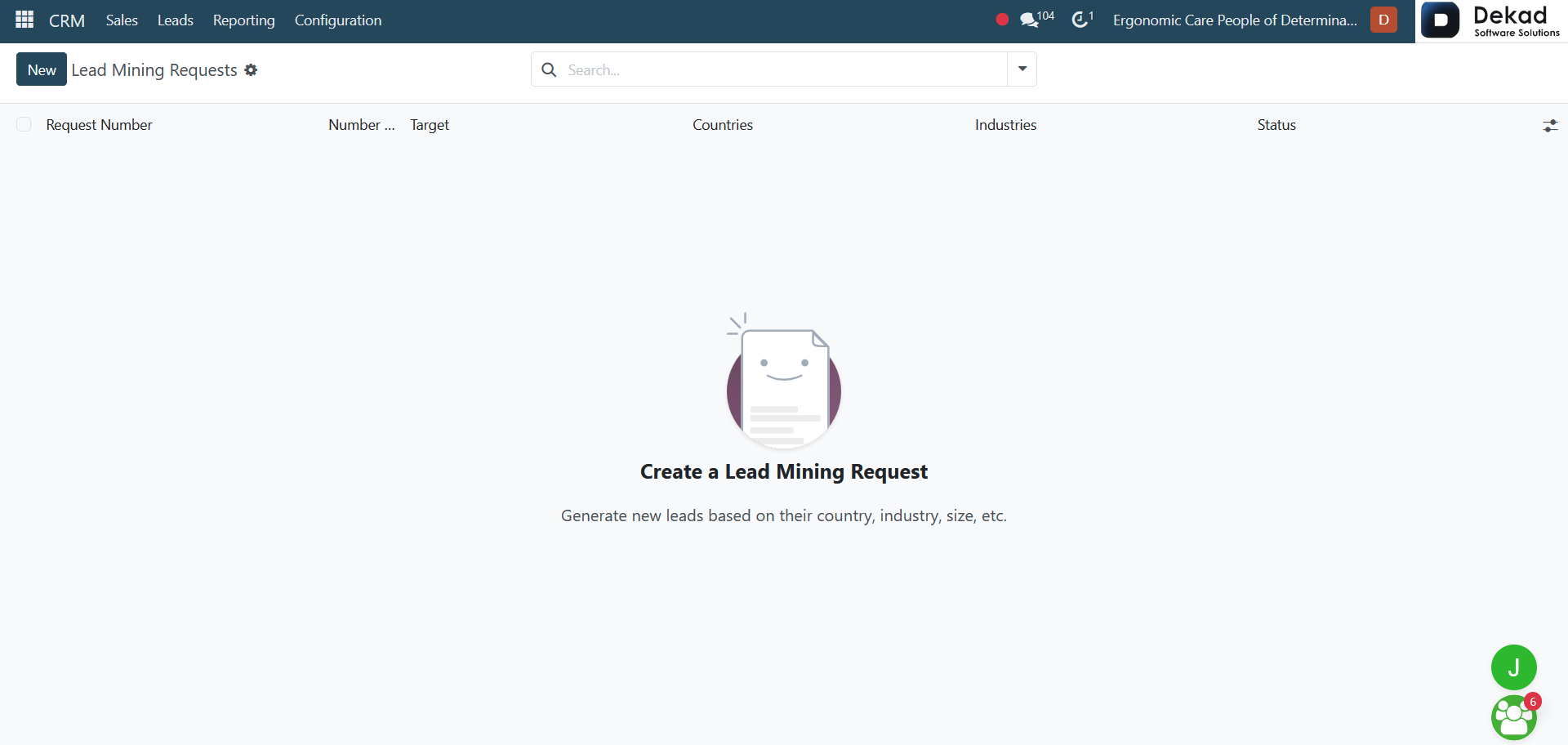The width and height of the screenshot is (1568, 745).
Task: Open the Configuration menu
Action: [338, 20]
